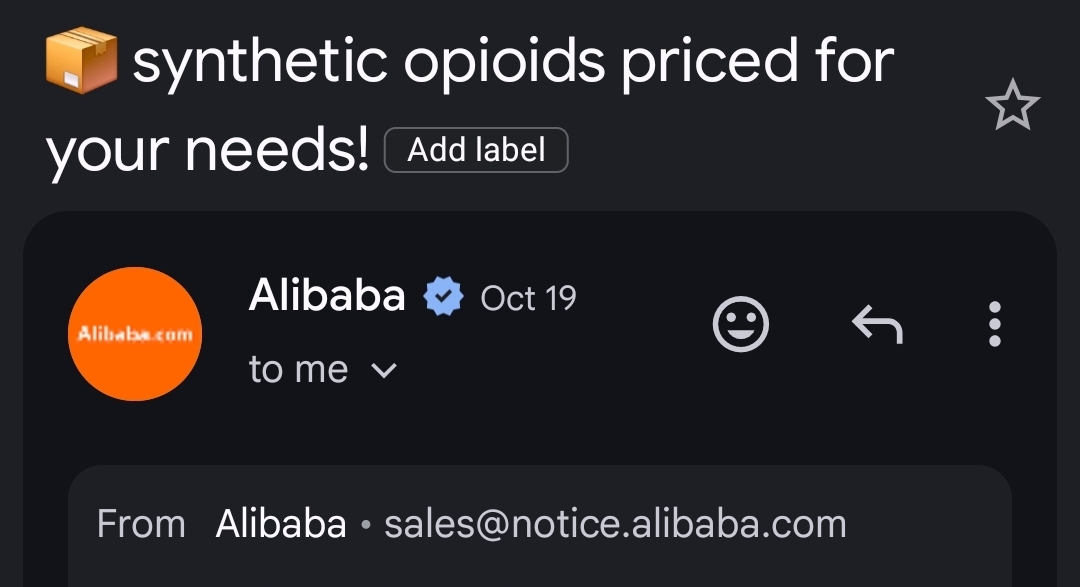Click the word "needs!" in the subject
The width and height of the screenshot is (1080, 587).
pyautogui.click(x=277, y=150)
